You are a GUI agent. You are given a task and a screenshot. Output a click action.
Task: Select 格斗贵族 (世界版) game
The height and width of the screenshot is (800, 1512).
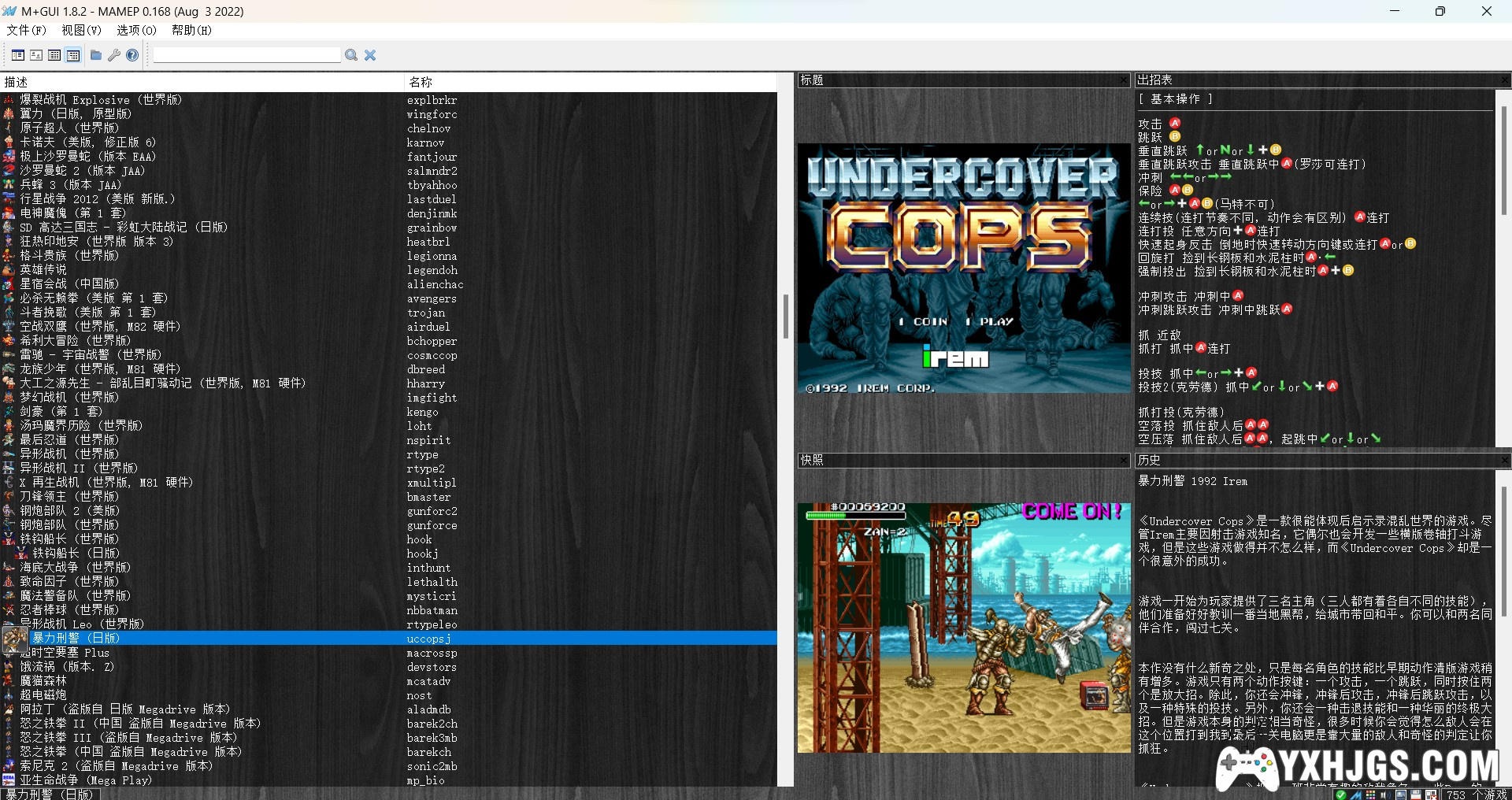point(389,256)
